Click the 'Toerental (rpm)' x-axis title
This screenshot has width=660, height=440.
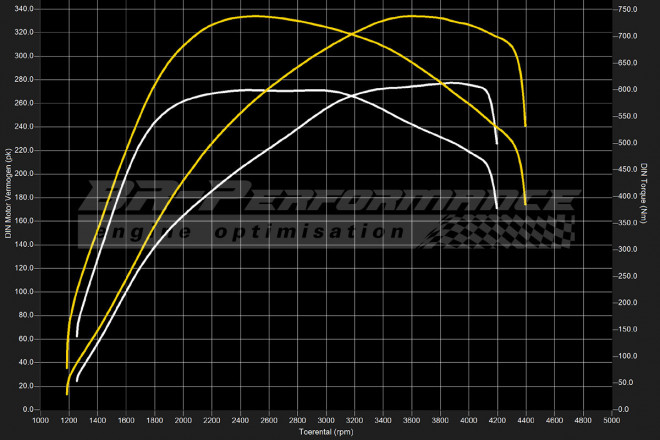tap(326, 432)
